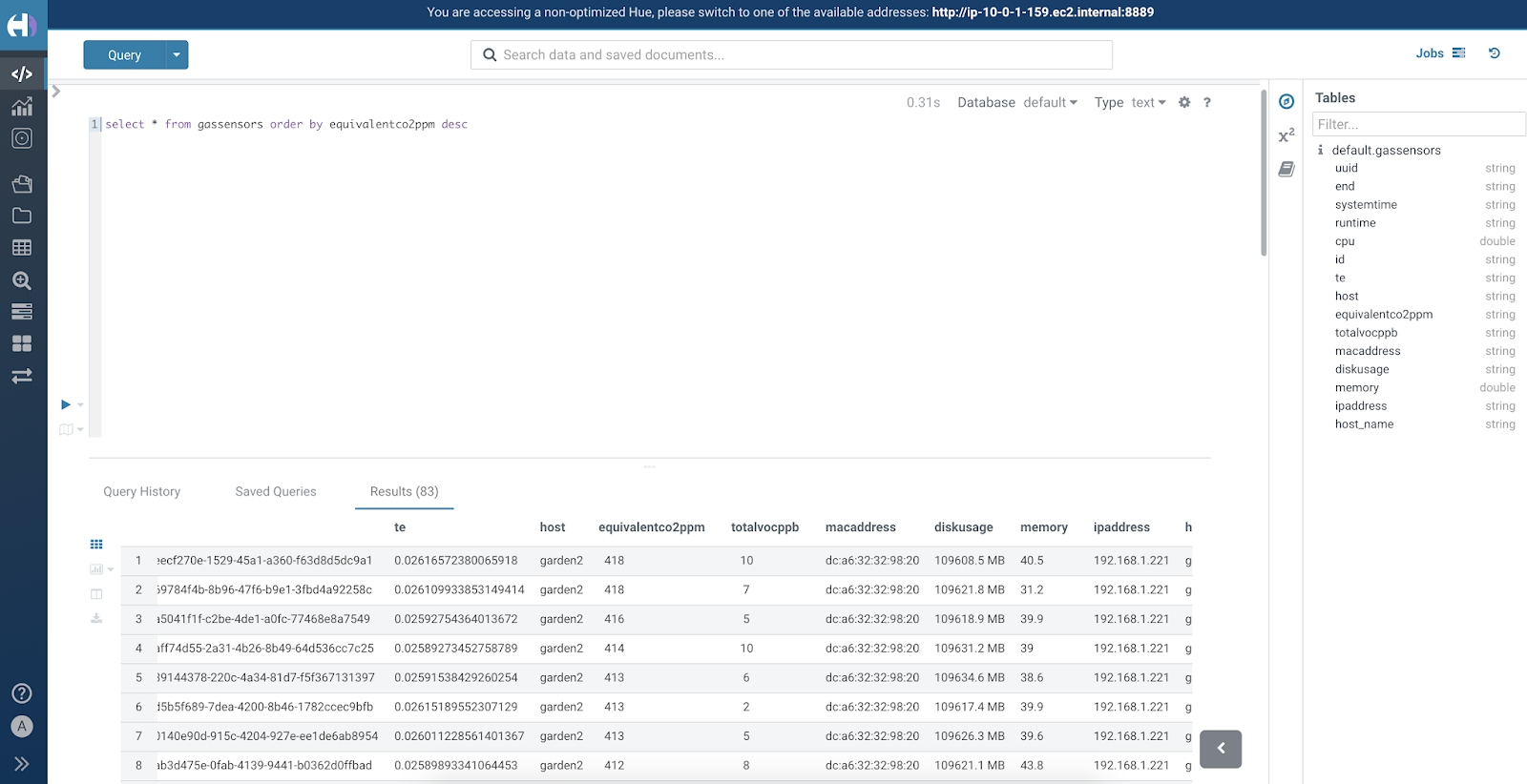Open the query editor from the sidebar
The width and height of the screenshot is (1527, 784).
tap(22, 73)
